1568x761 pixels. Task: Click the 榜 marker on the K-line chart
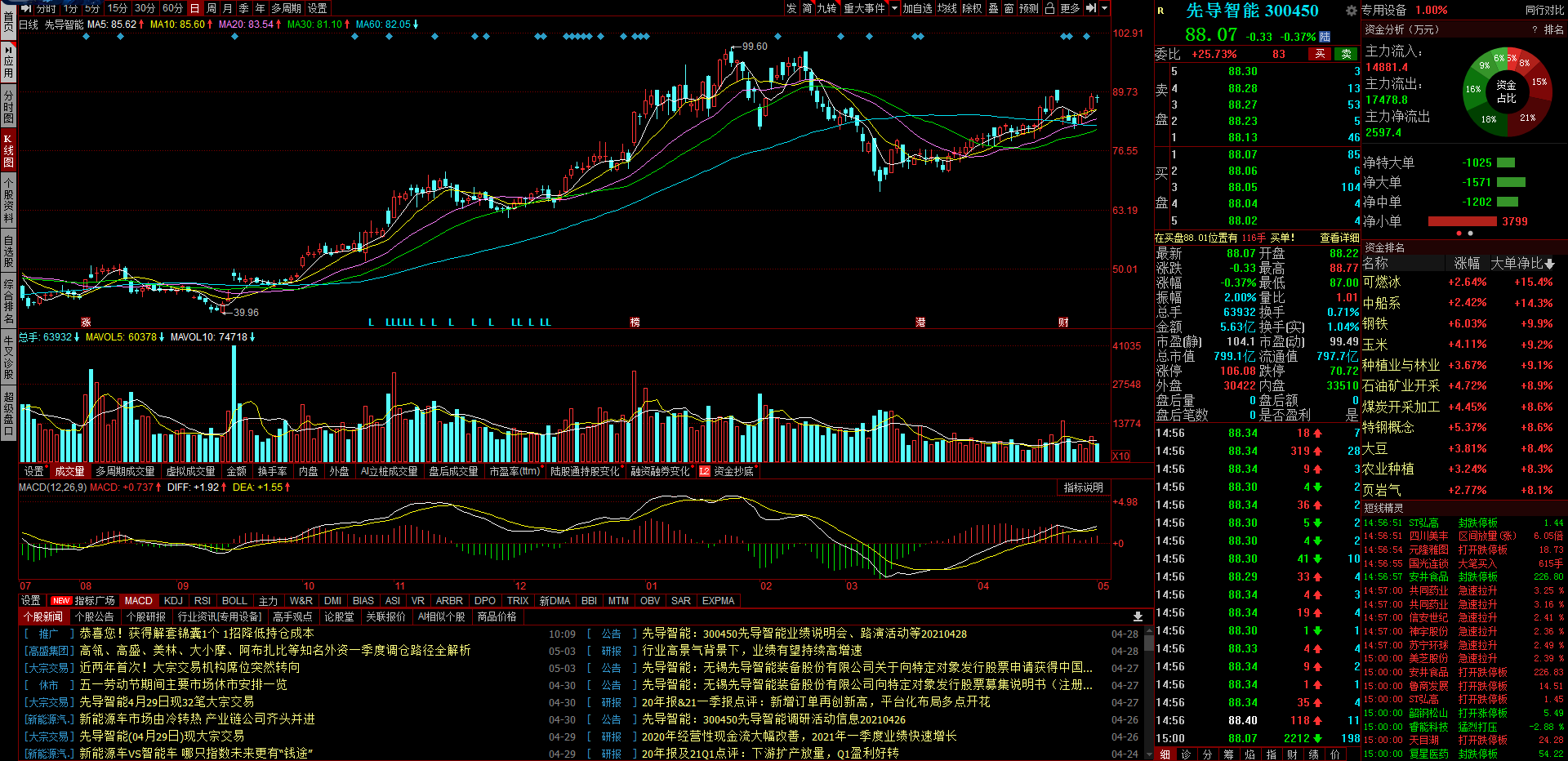coord(635,323)
